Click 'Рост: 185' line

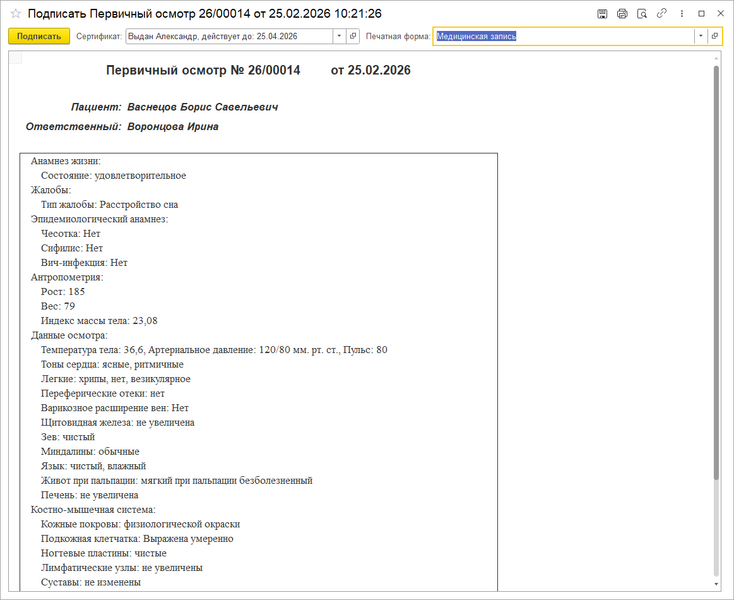coord(63,292)
